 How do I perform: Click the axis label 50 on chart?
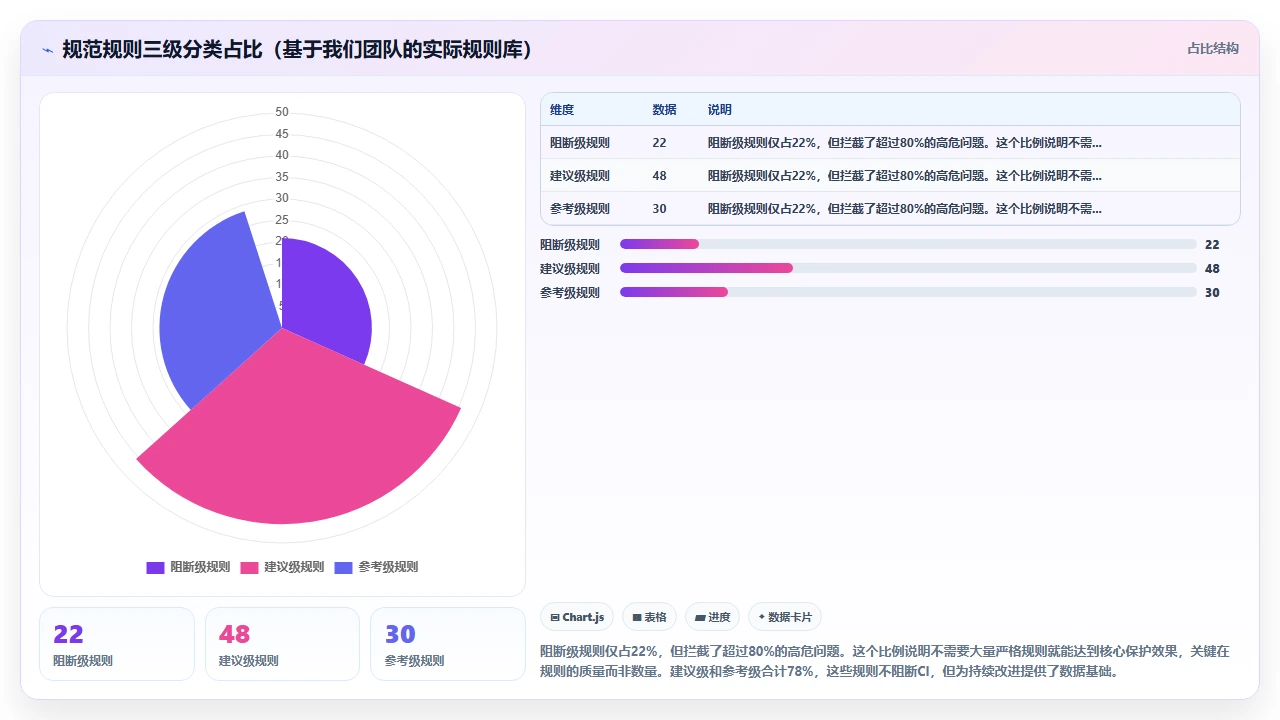282,112
